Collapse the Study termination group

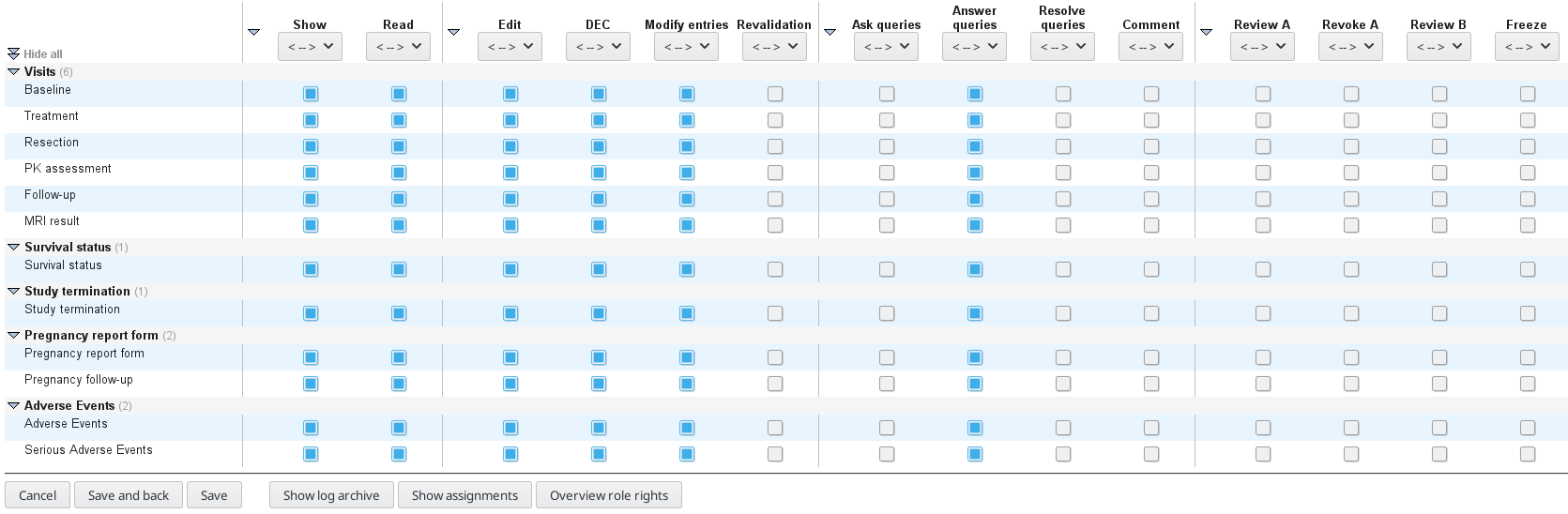pyautogui.click(x=13, y=291)
